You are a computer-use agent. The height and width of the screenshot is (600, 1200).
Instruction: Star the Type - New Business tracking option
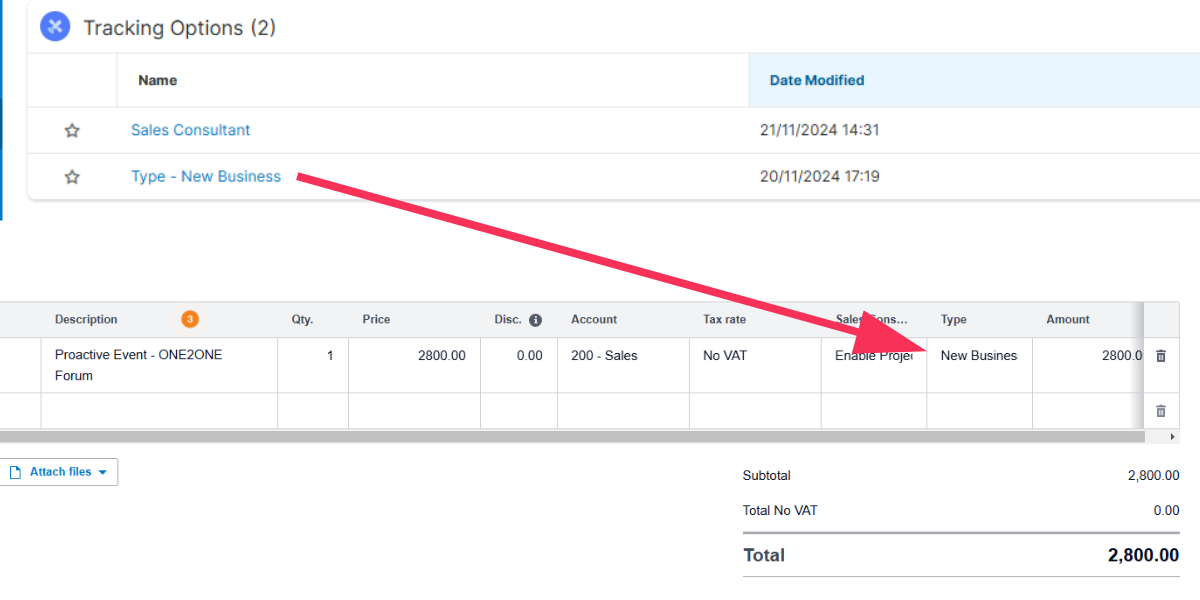[71, 176]
